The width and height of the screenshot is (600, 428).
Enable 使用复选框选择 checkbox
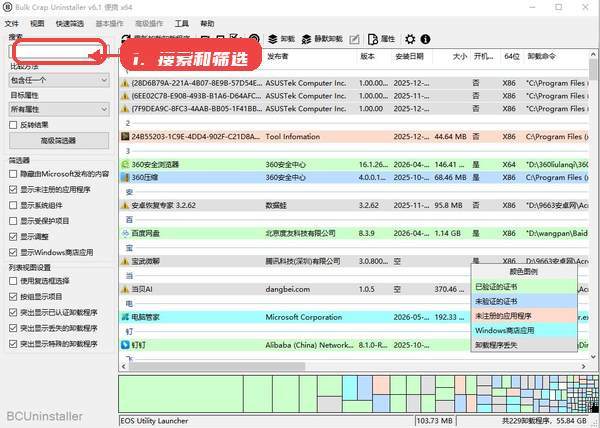tap(13, 281)
